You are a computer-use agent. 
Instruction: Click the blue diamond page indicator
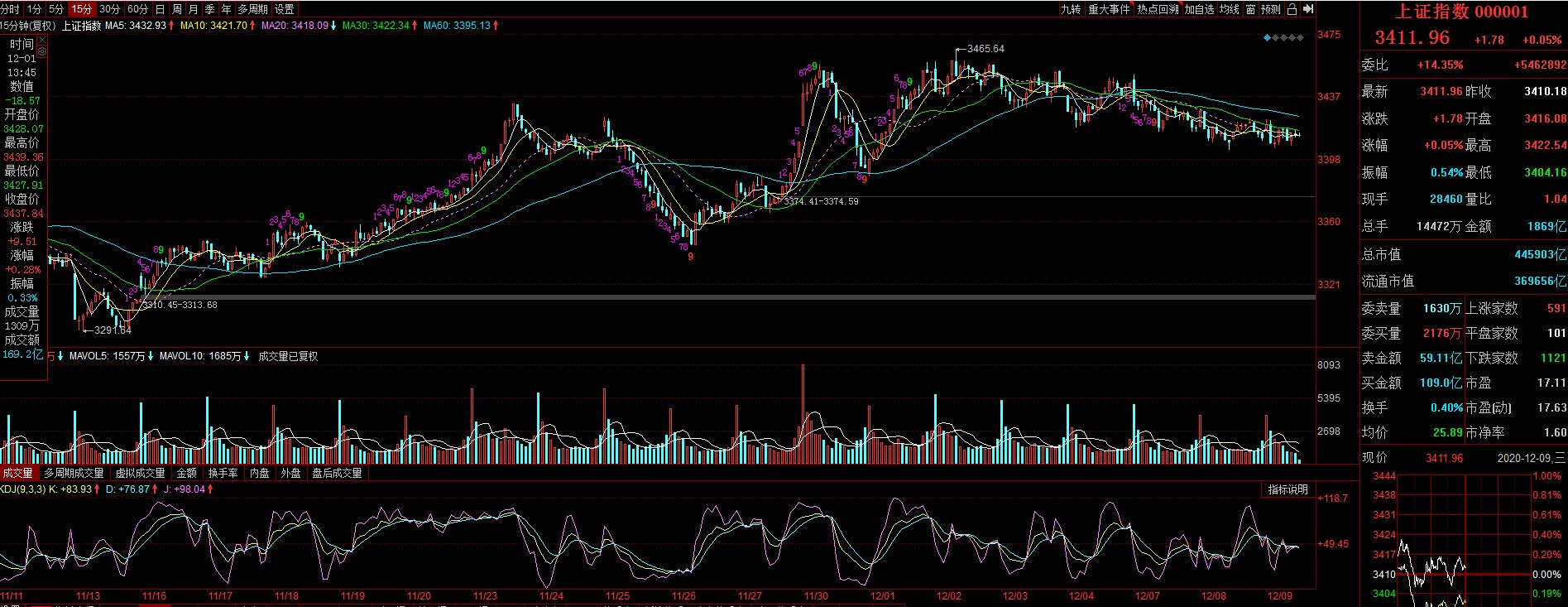click(1267, 37)
